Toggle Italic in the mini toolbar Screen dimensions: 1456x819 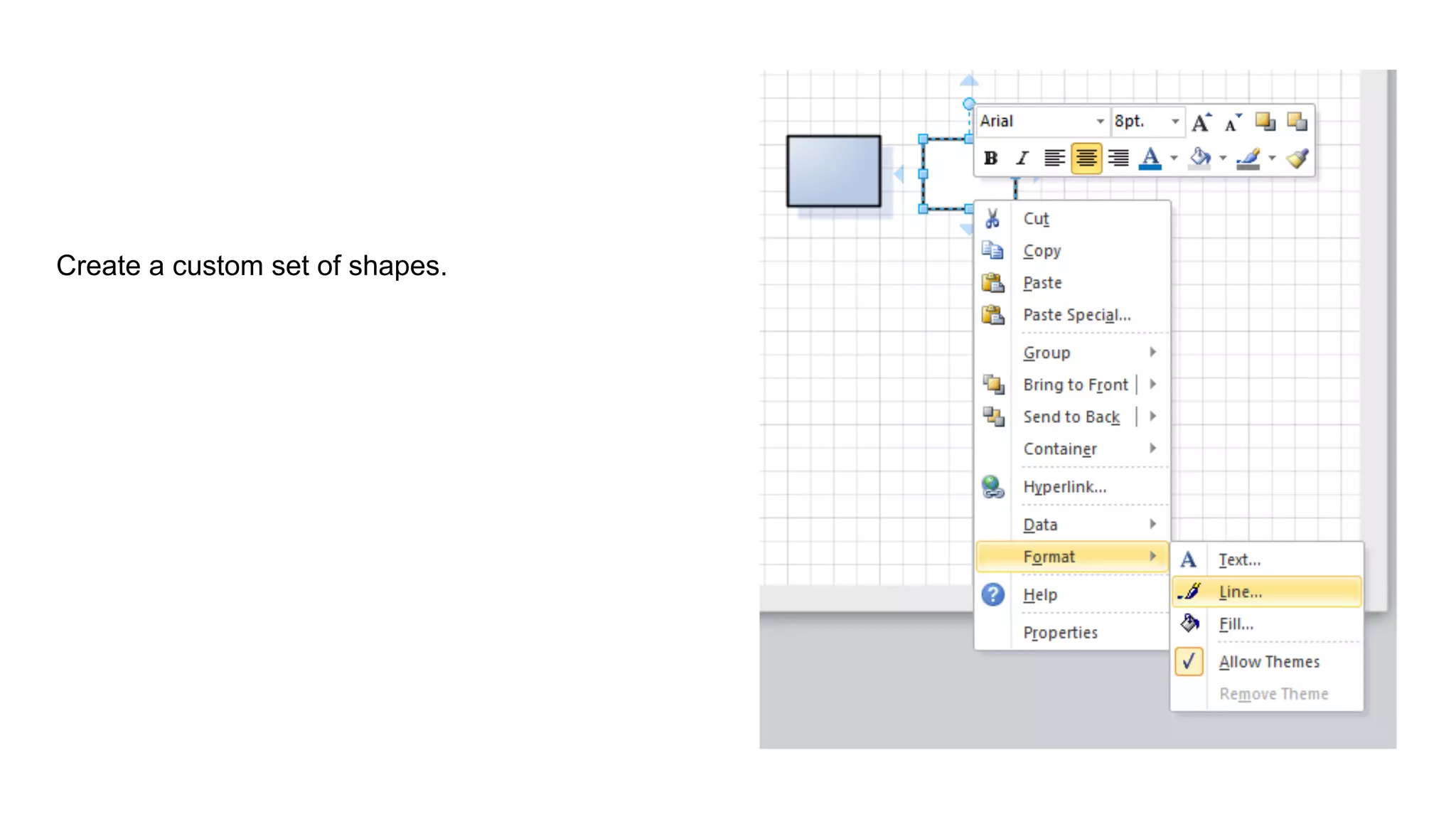[x=1022, y=158]
